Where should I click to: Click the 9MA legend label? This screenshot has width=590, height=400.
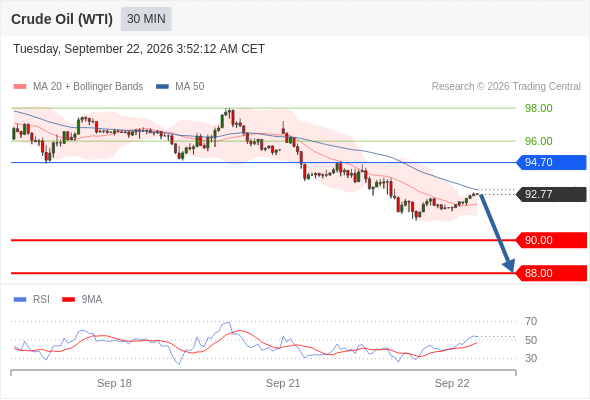[x=92, y=300]
